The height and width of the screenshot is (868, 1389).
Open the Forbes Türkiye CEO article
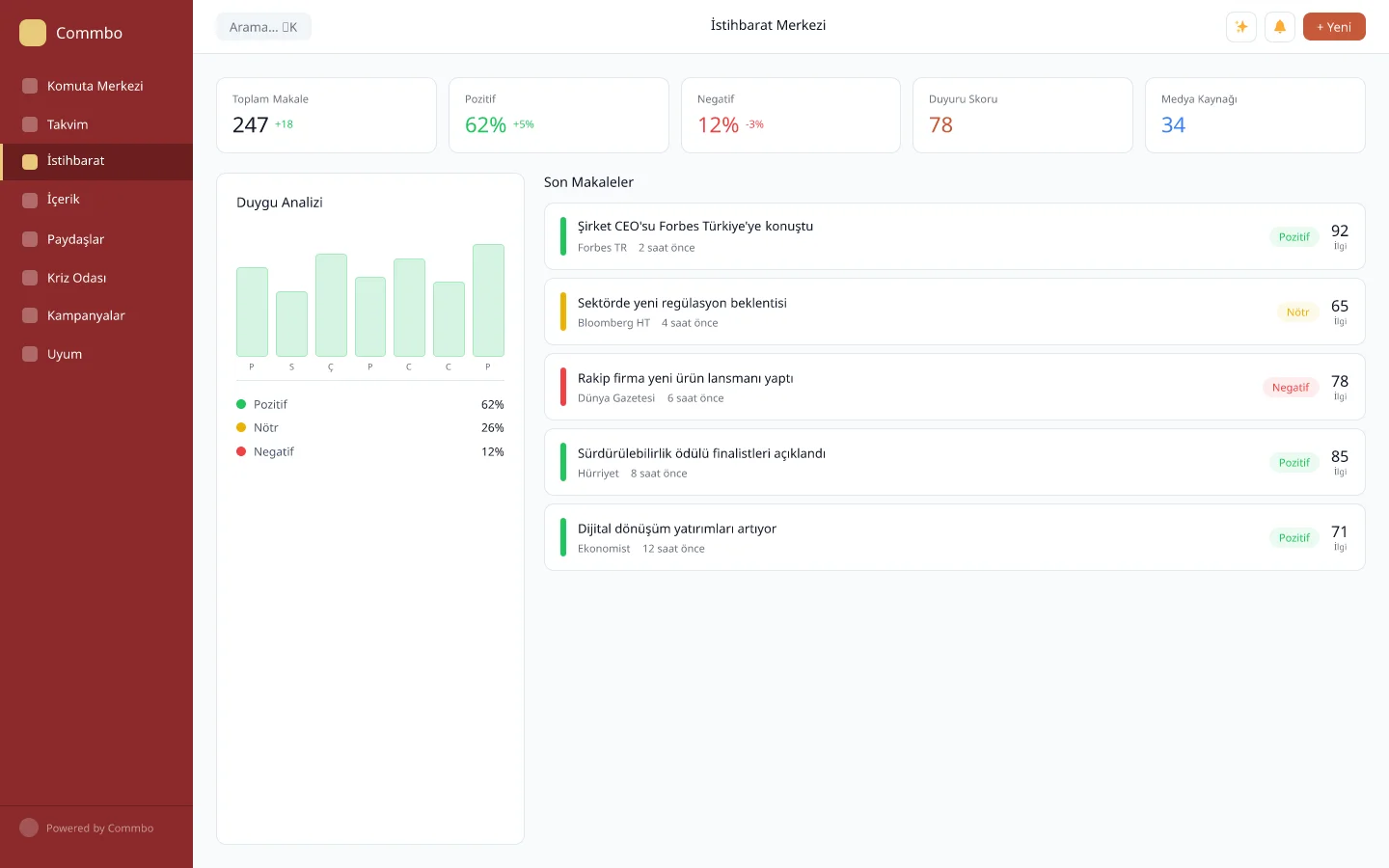point(694,227)
